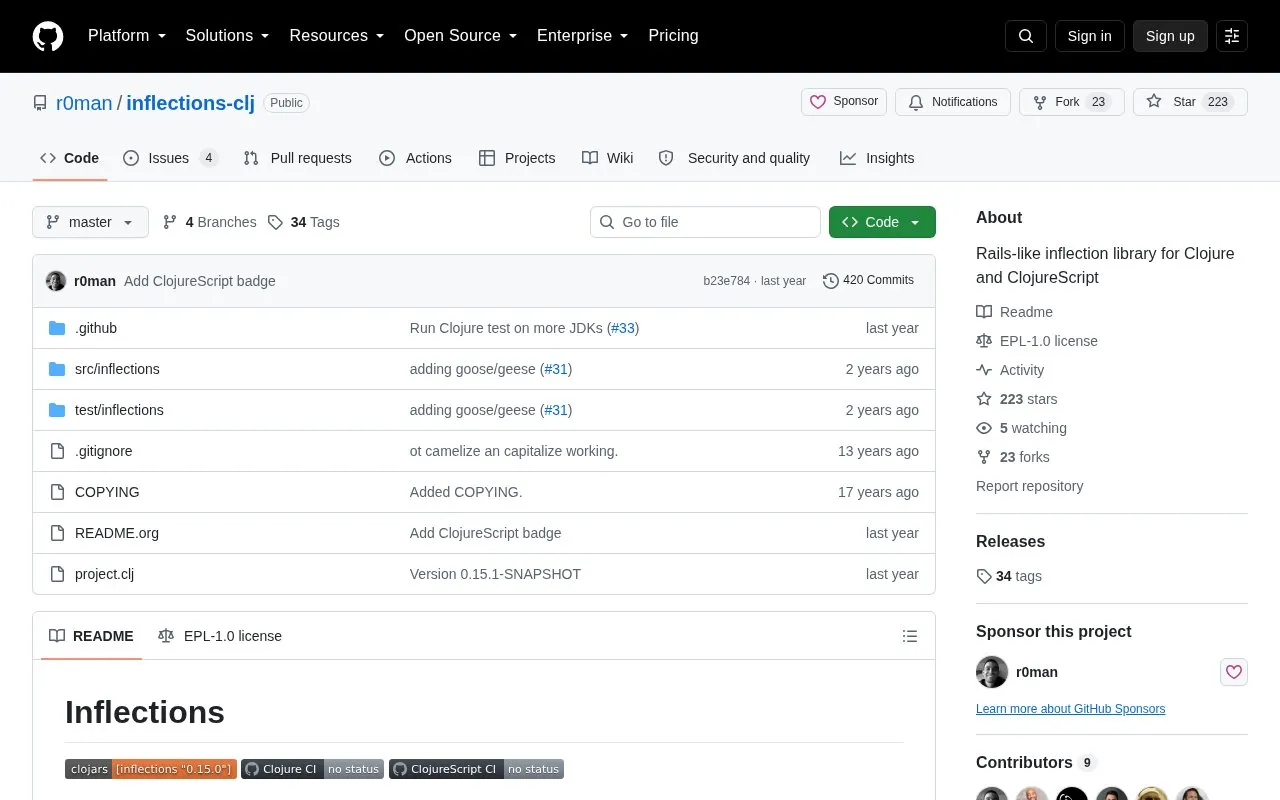Image resolution: width=1280 pixels, height=800 pixels.
Task: Switch to the Actions tab
Action: (415, 158)
